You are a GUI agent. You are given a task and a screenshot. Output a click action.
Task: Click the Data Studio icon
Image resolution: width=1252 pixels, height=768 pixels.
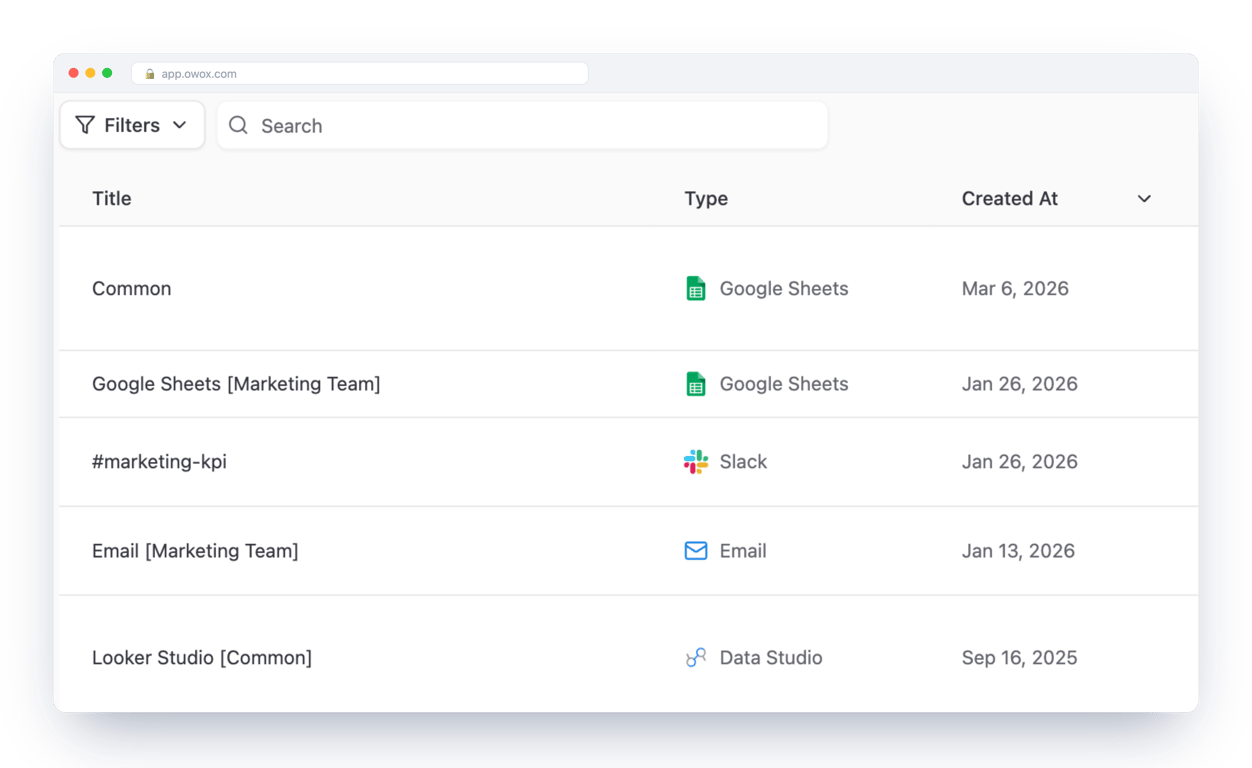pyautogui.click(x=696, y=657)
